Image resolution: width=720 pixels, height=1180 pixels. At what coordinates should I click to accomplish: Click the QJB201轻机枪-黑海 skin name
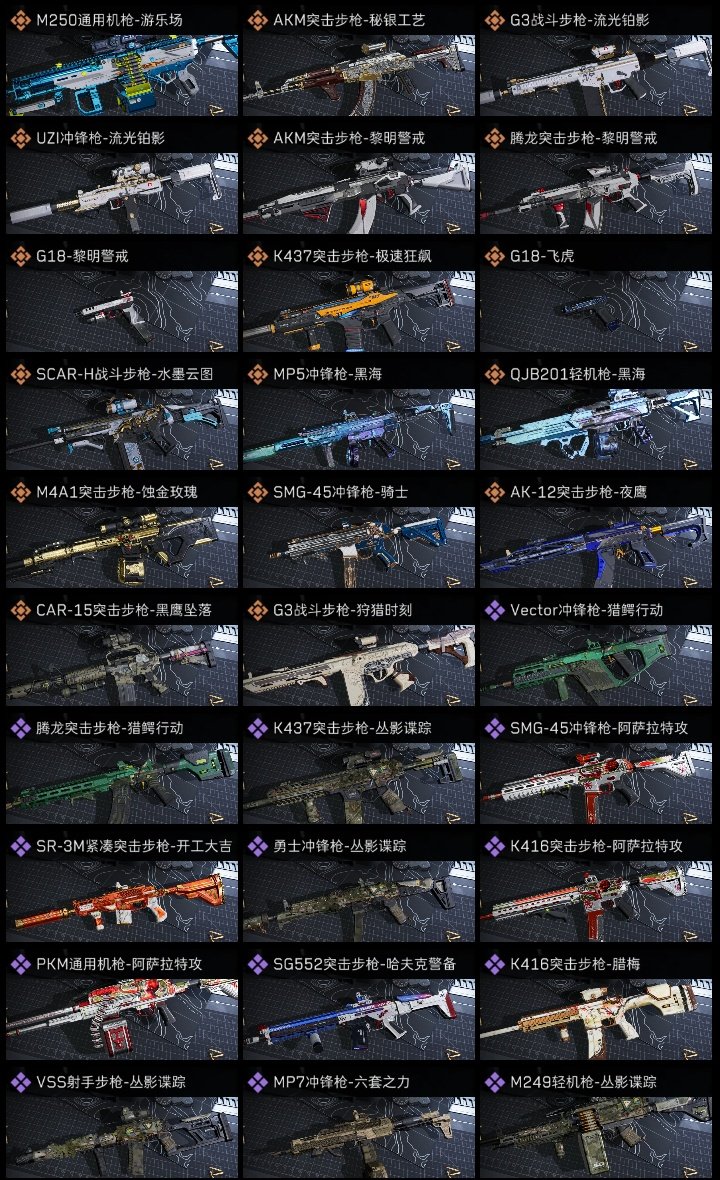(x=578, y=374)
